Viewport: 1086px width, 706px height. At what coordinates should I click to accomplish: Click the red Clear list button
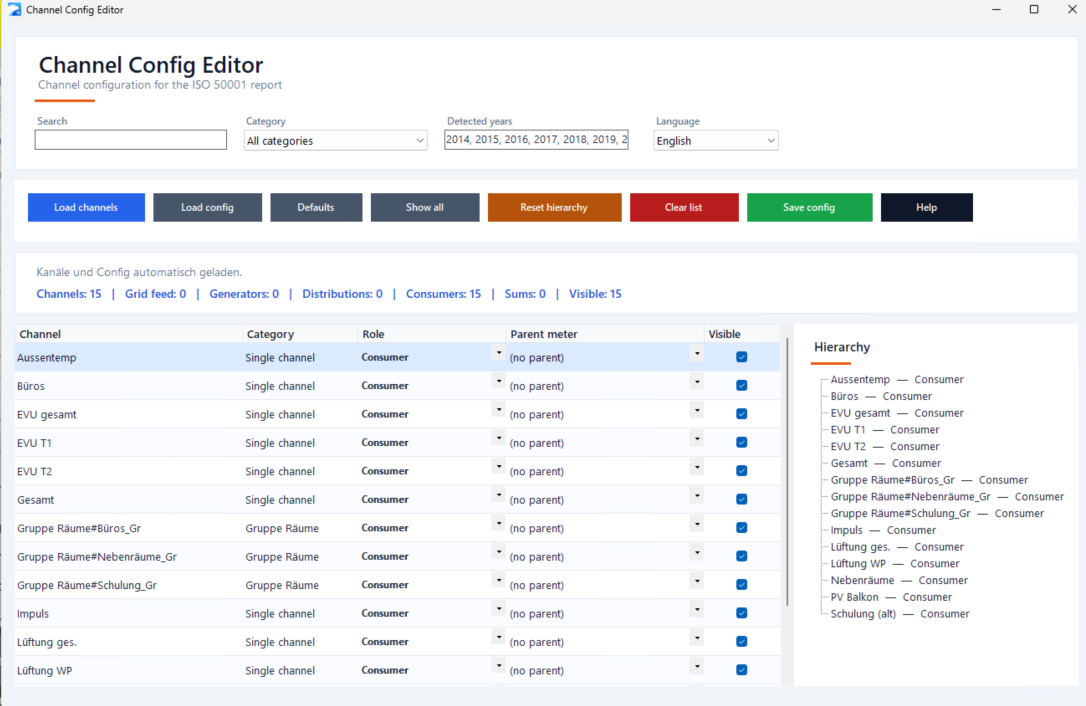pos(684,208)
